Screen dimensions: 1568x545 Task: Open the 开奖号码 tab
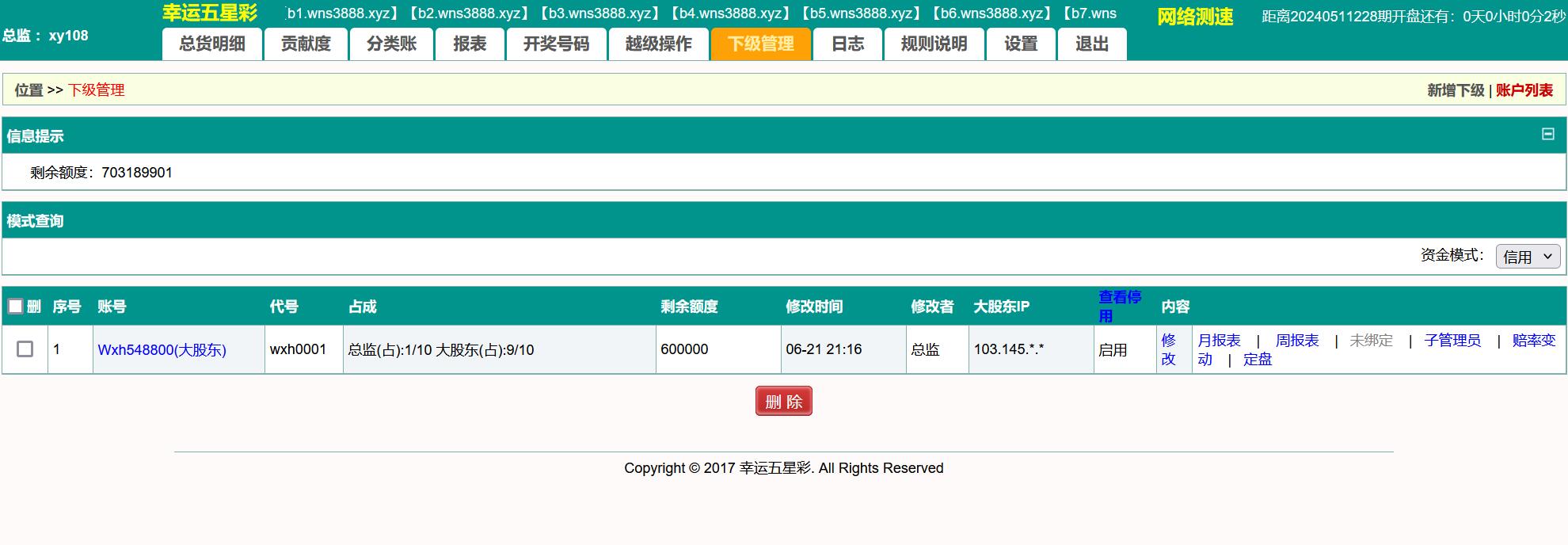click(x=556, y=44)
